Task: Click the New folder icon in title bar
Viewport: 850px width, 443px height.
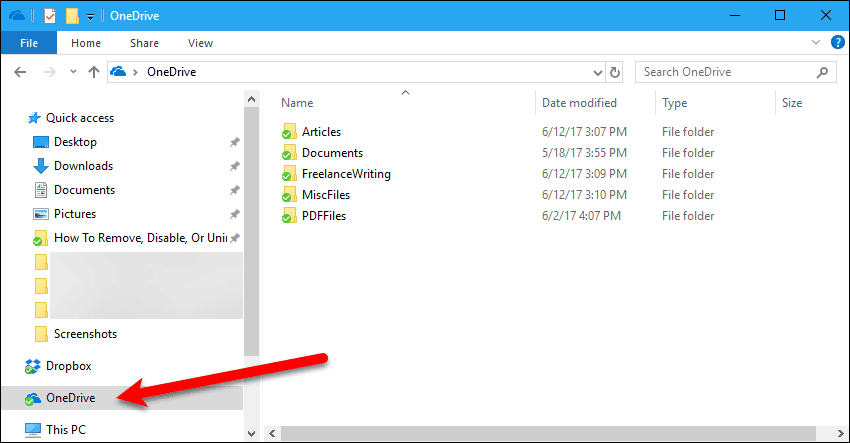Action: [x=72, y=15]
